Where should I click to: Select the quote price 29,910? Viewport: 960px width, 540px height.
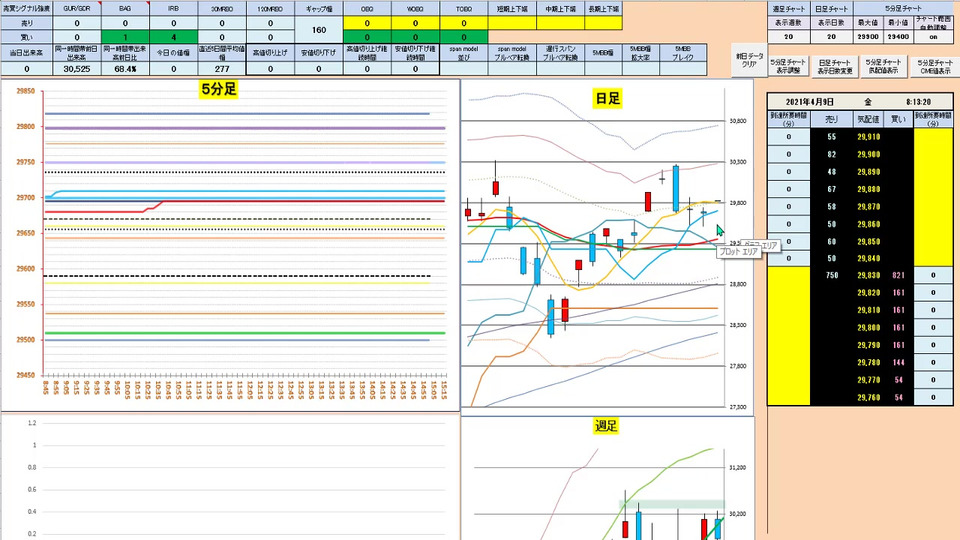868,137
